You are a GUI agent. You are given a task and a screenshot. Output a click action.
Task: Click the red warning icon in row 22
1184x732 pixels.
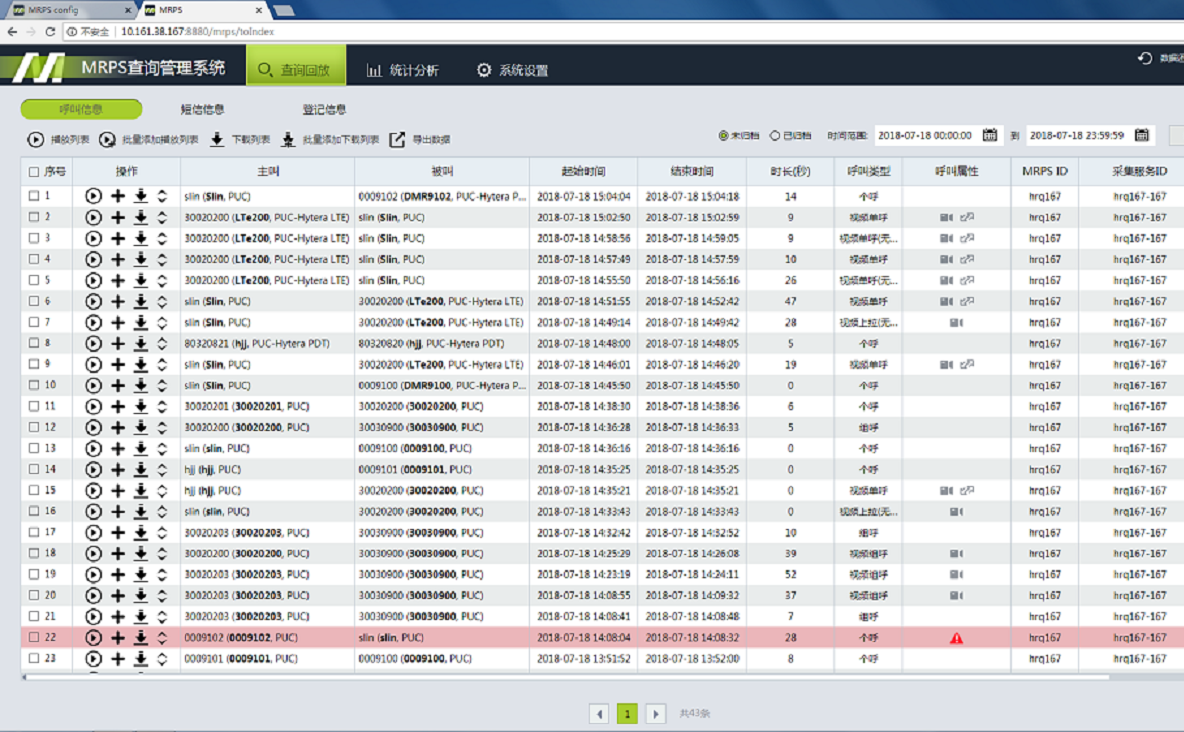click(x=956, y=638)
